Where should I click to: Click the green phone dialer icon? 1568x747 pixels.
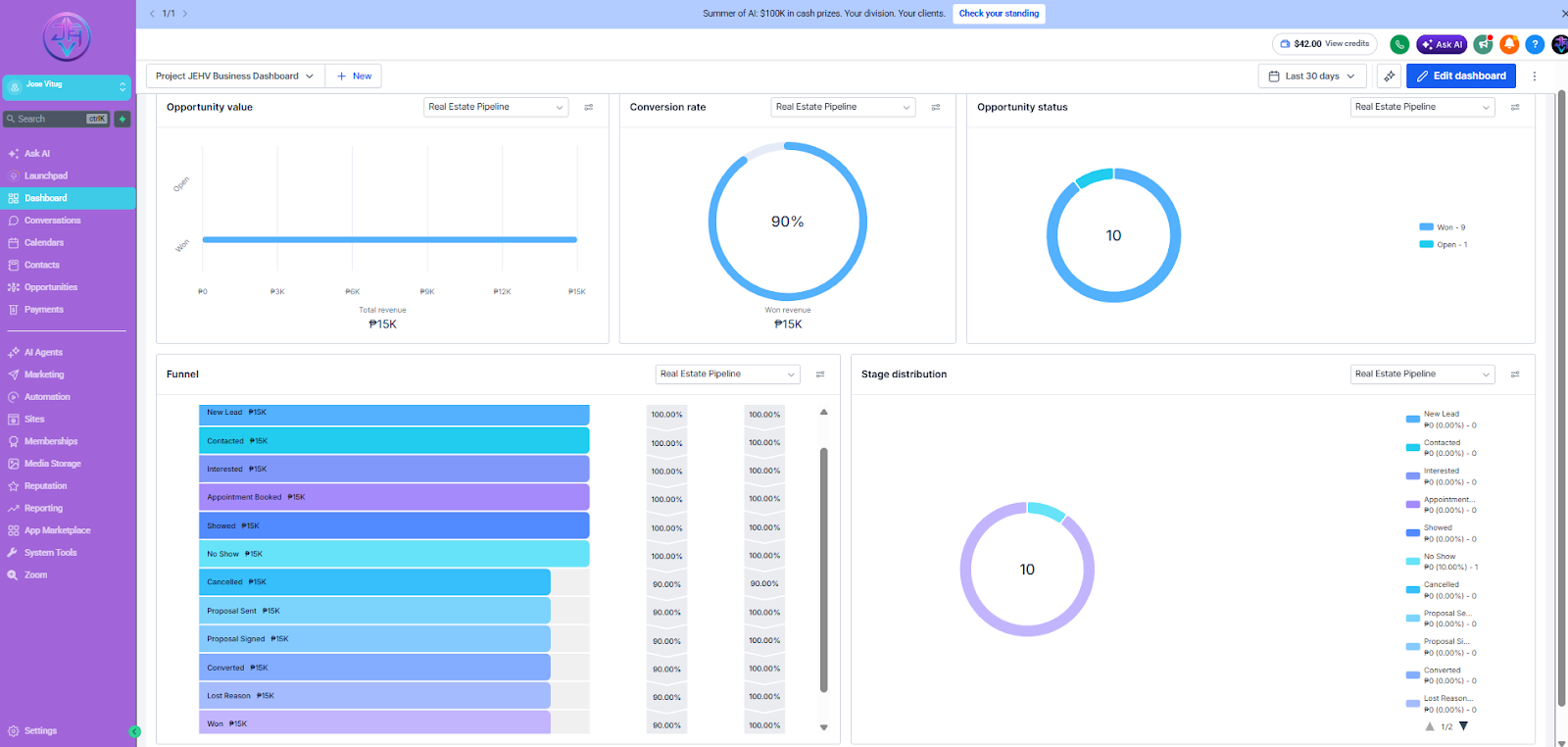(x=1399, y=44)
